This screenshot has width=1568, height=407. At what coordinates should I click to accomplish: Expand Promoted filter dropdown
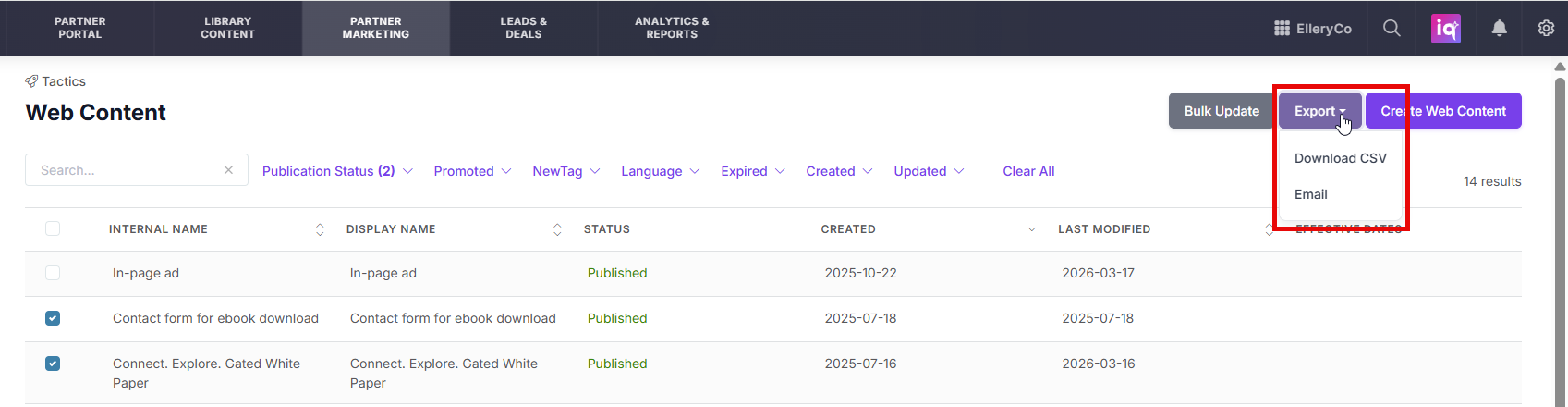[472, 171]
